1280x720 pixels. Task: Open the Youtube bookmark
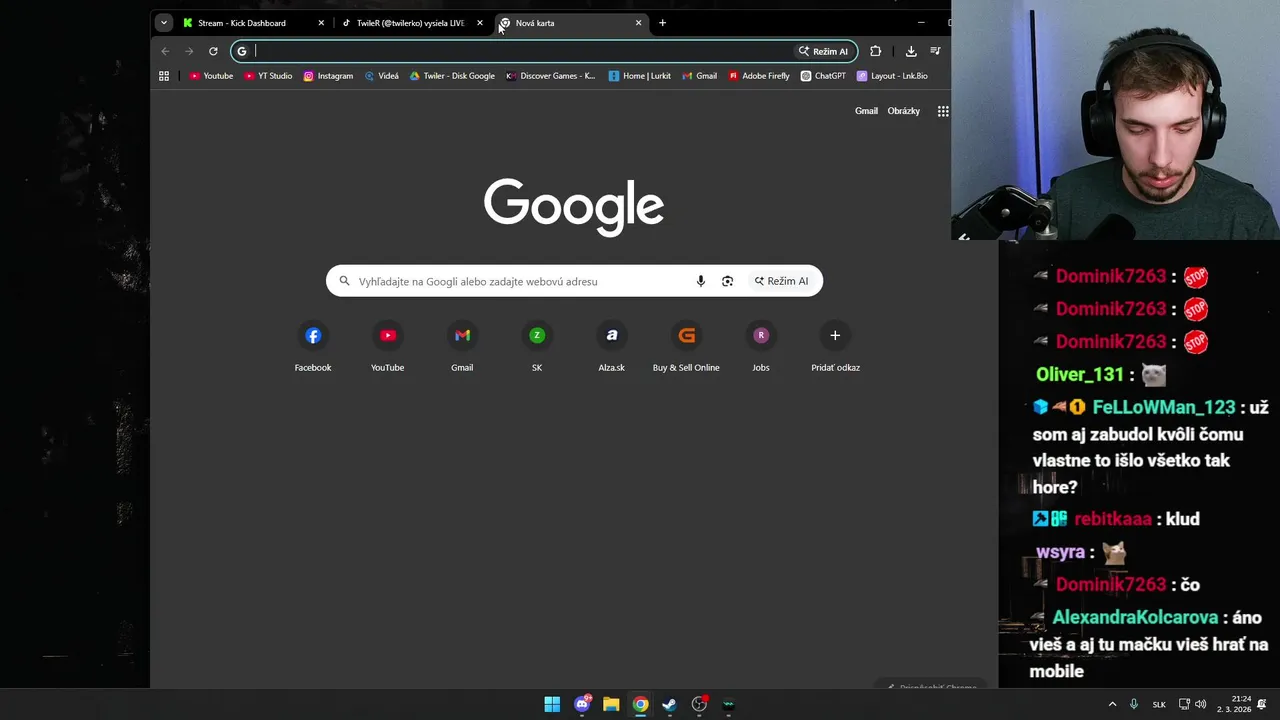point(211,76)
